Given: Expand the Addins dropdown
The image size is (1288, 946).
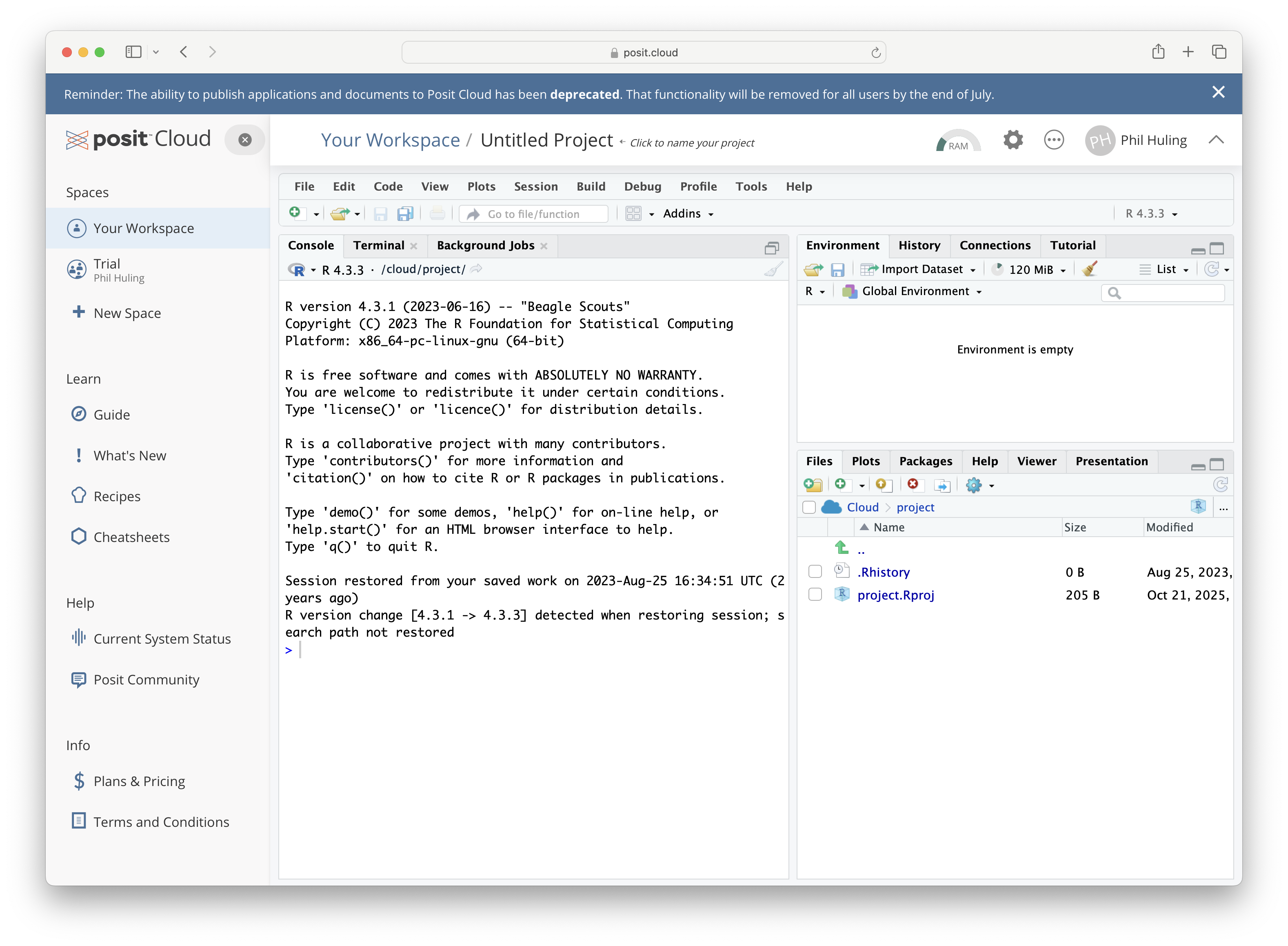Looking at the screenshot, I should point(688,214).
